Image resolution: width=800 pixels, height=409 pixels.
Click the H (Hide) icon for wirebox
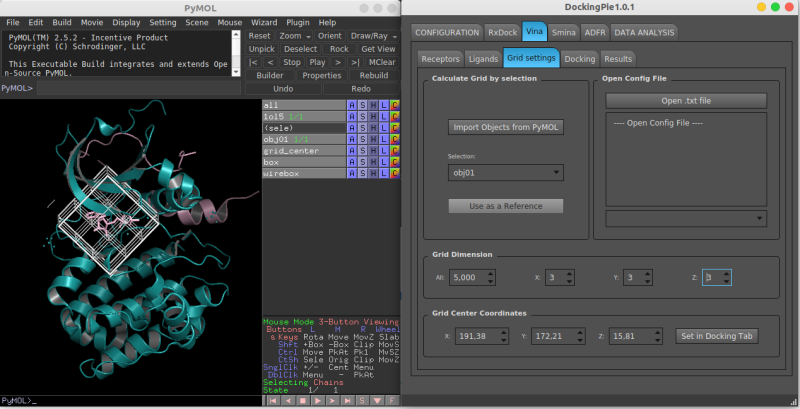pos(373,173)
